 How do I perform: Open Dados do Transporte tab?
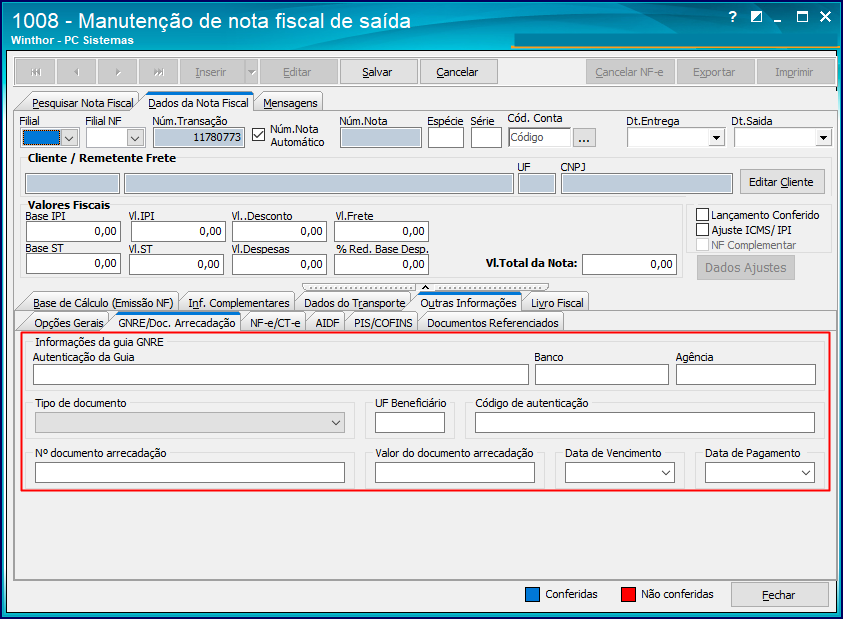pyautogui.click(x=355, y=303)
